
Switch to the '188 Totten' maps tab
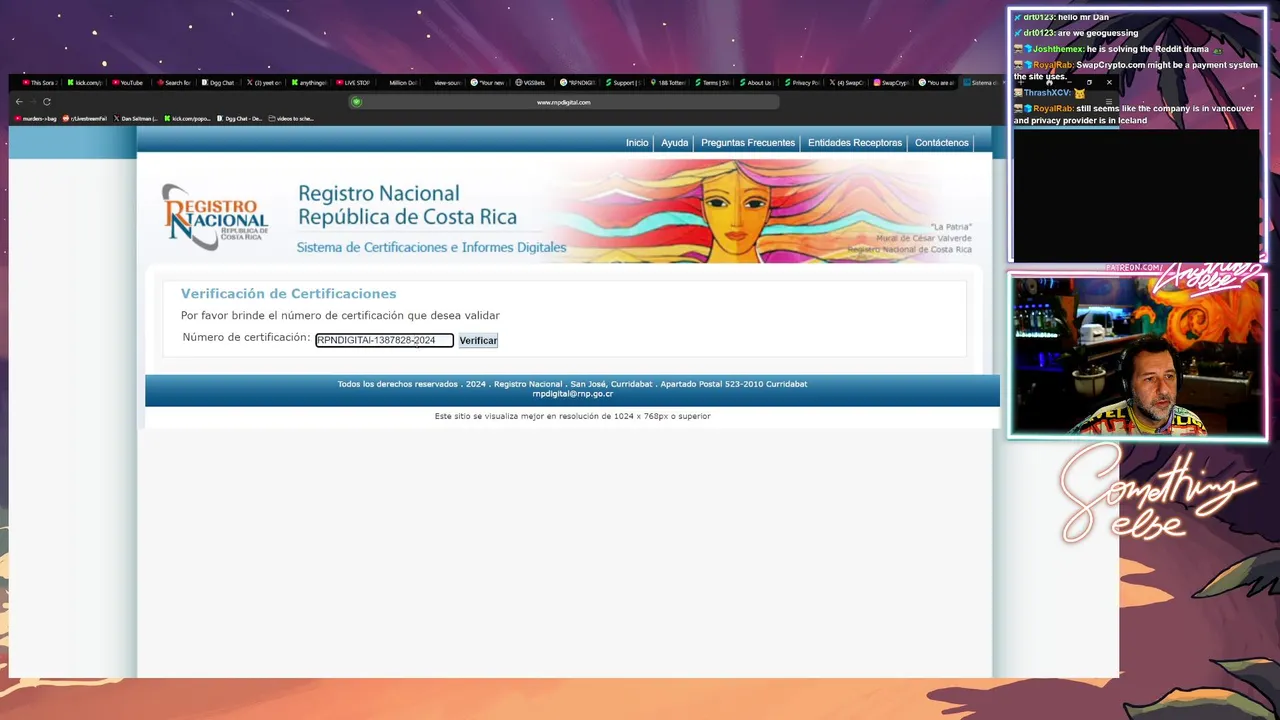(668, 83)
